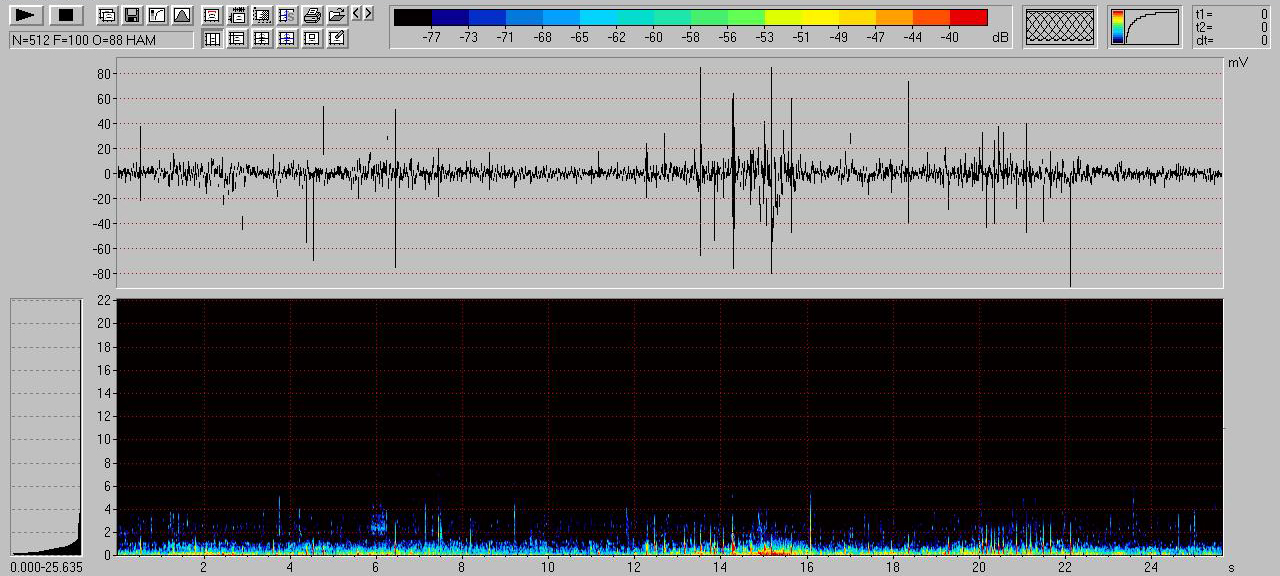
Task: Click the right arrow navigation button
Action: click(369, 13)
